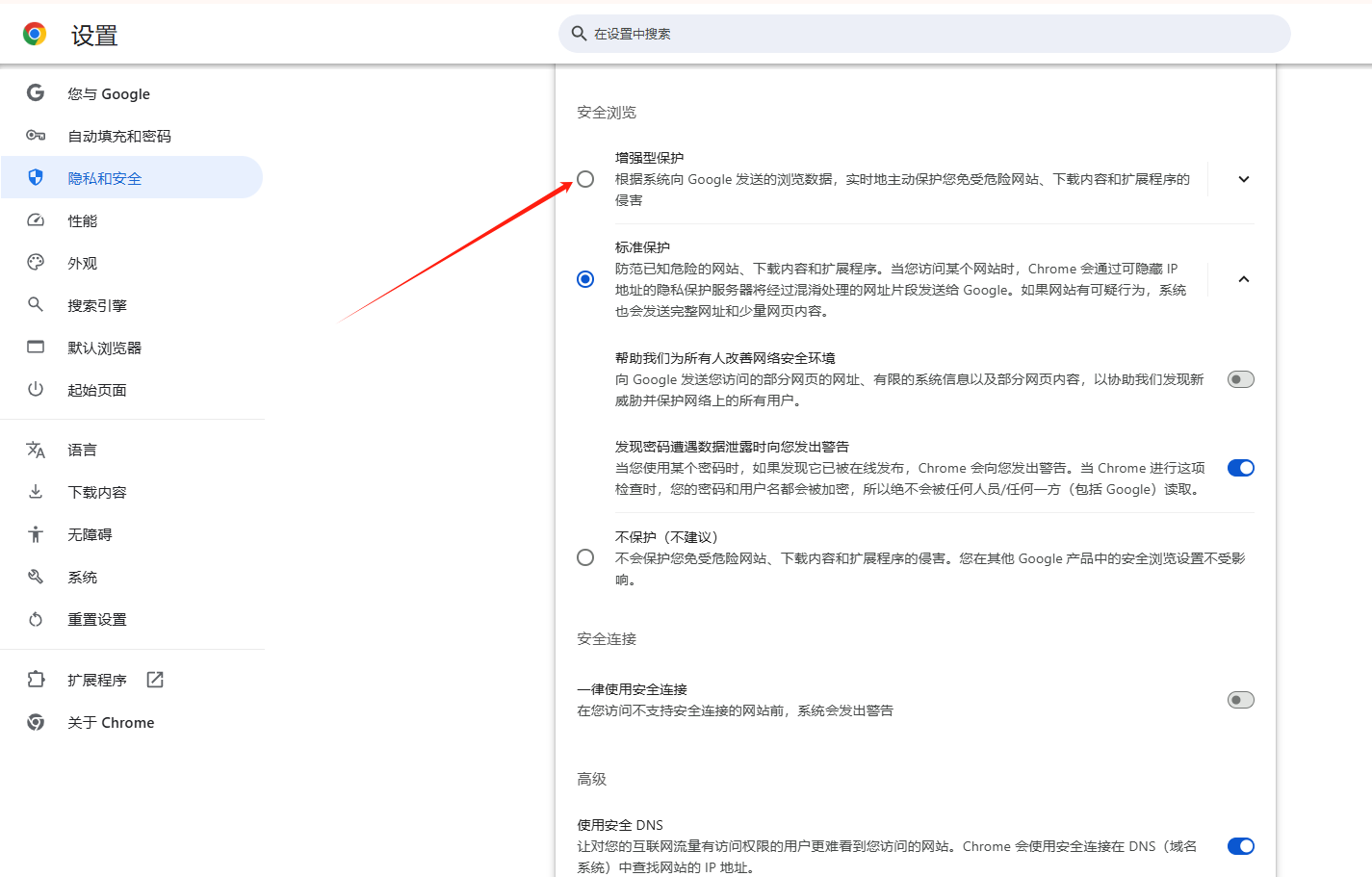
Task: Click the reset settings circular arrow icon
Action: [x=36, y=619]
